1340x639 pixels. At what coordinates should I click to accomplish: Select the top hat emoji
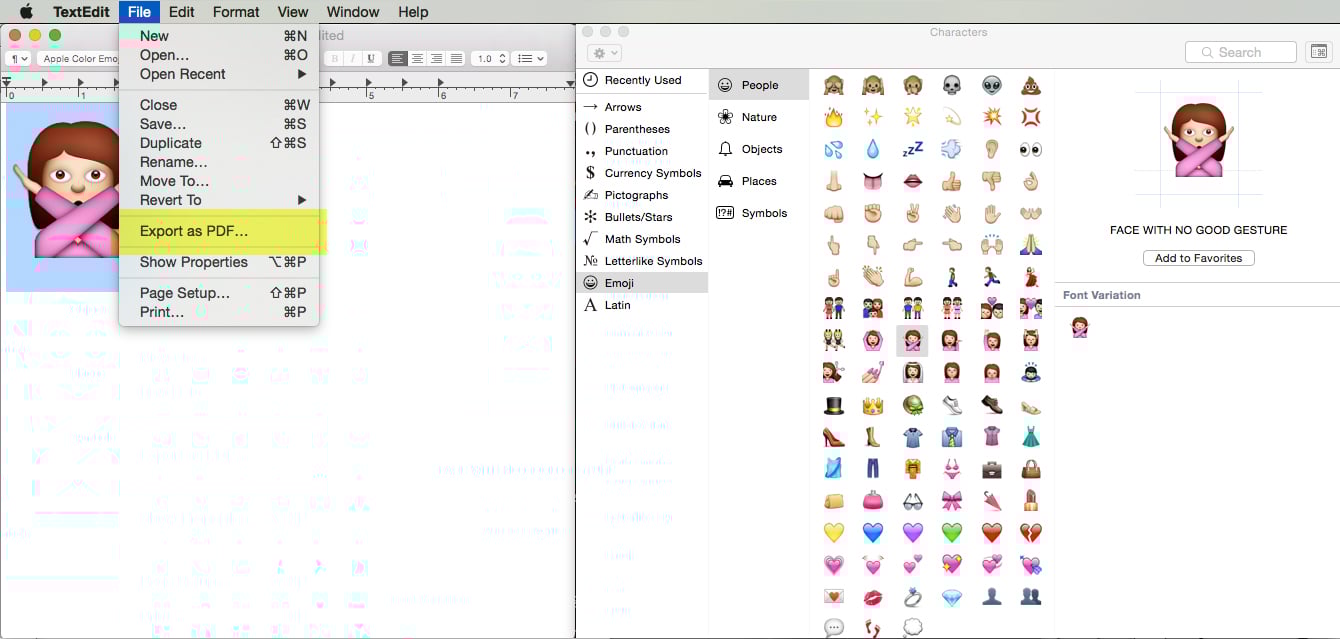click(x=833, y=405)
